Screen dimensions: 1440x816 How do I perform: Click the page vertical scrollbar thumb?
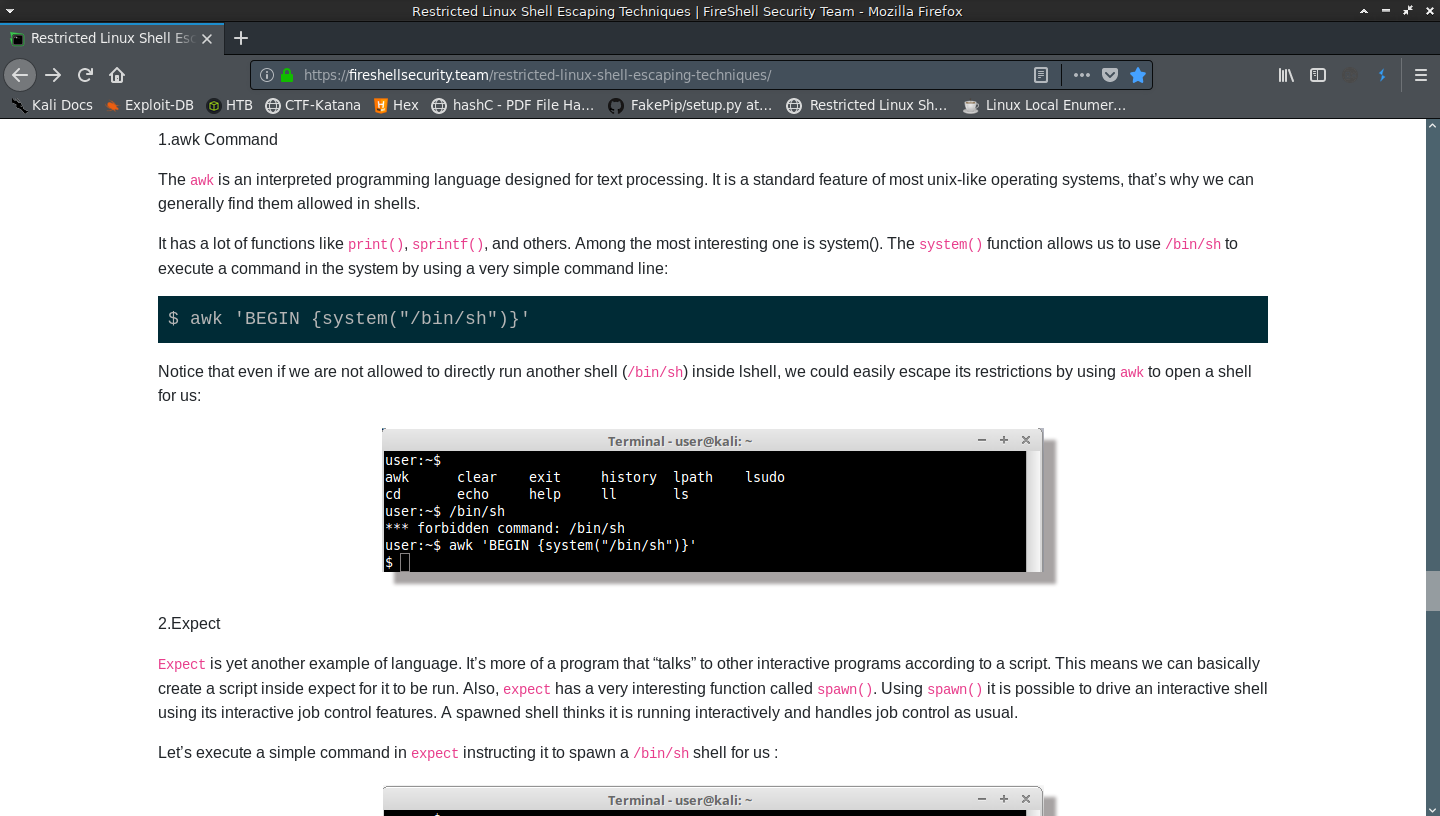pos(1432,590)
